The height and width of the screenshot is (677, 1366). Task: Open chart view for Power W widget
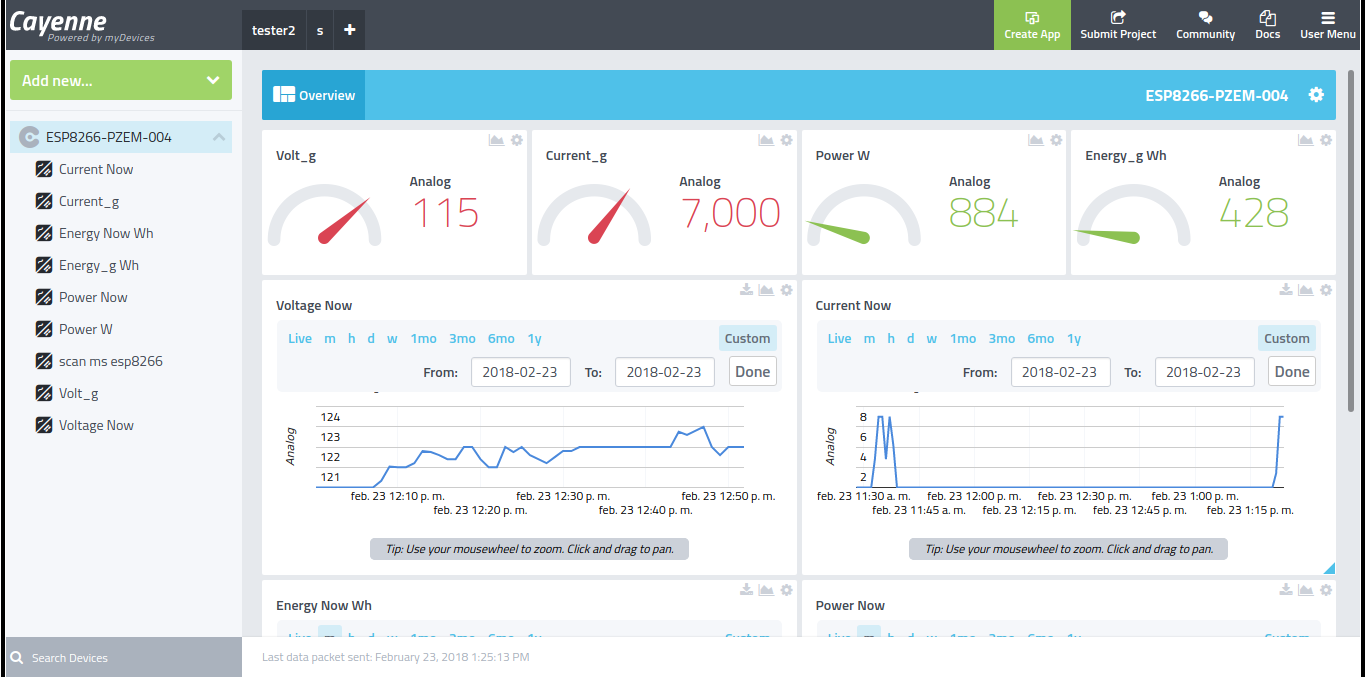[1036, 141]
